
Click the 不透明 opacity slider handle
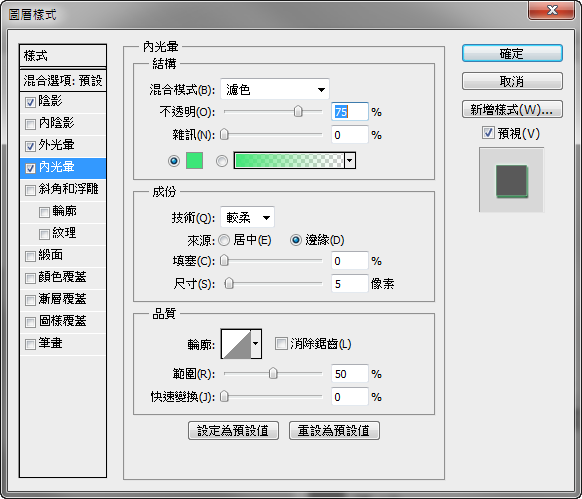point(298,111)
